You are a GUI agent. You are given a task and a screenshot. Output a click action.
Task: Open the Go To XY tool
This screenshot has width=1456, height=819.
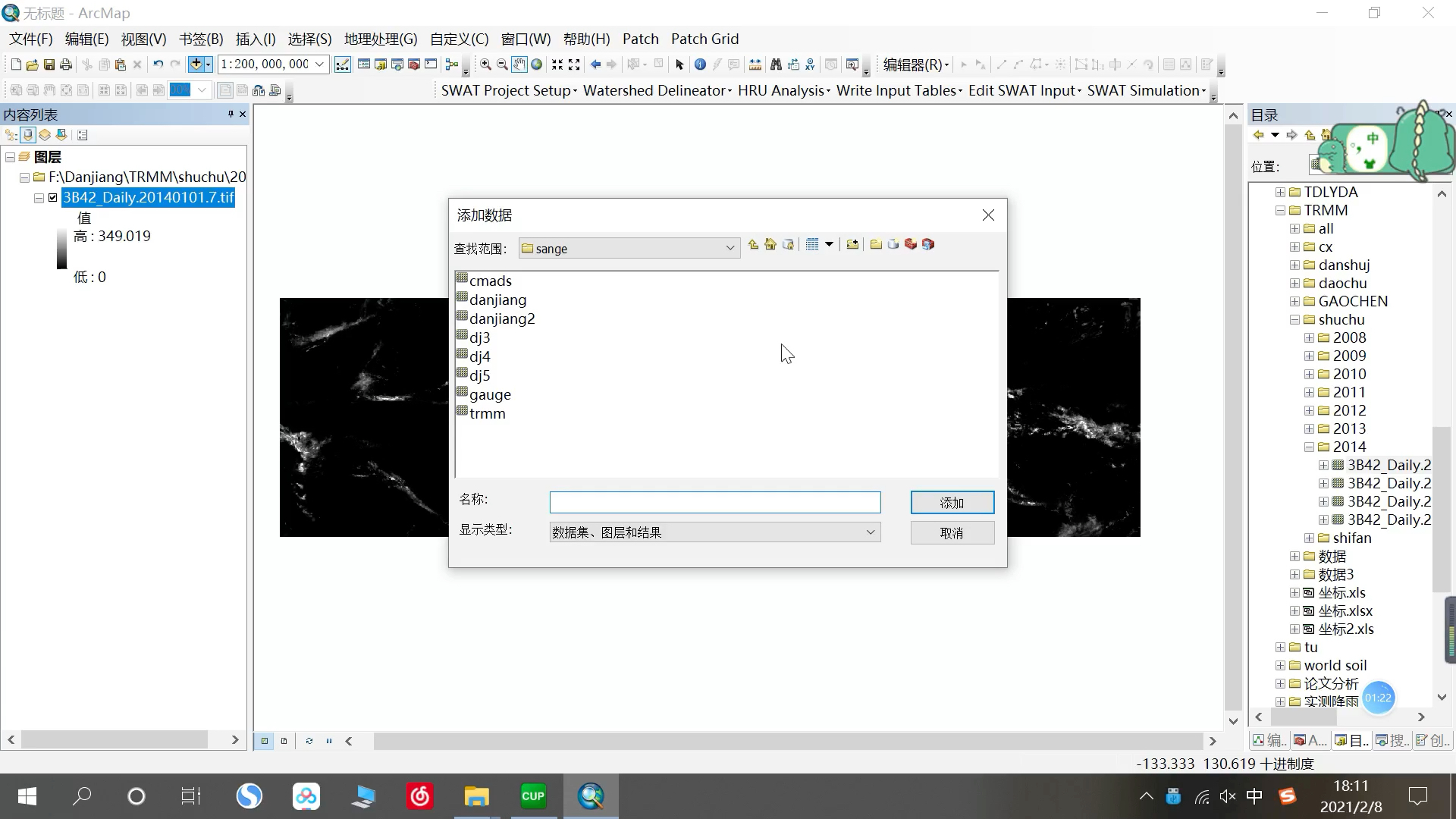point(810,64)
